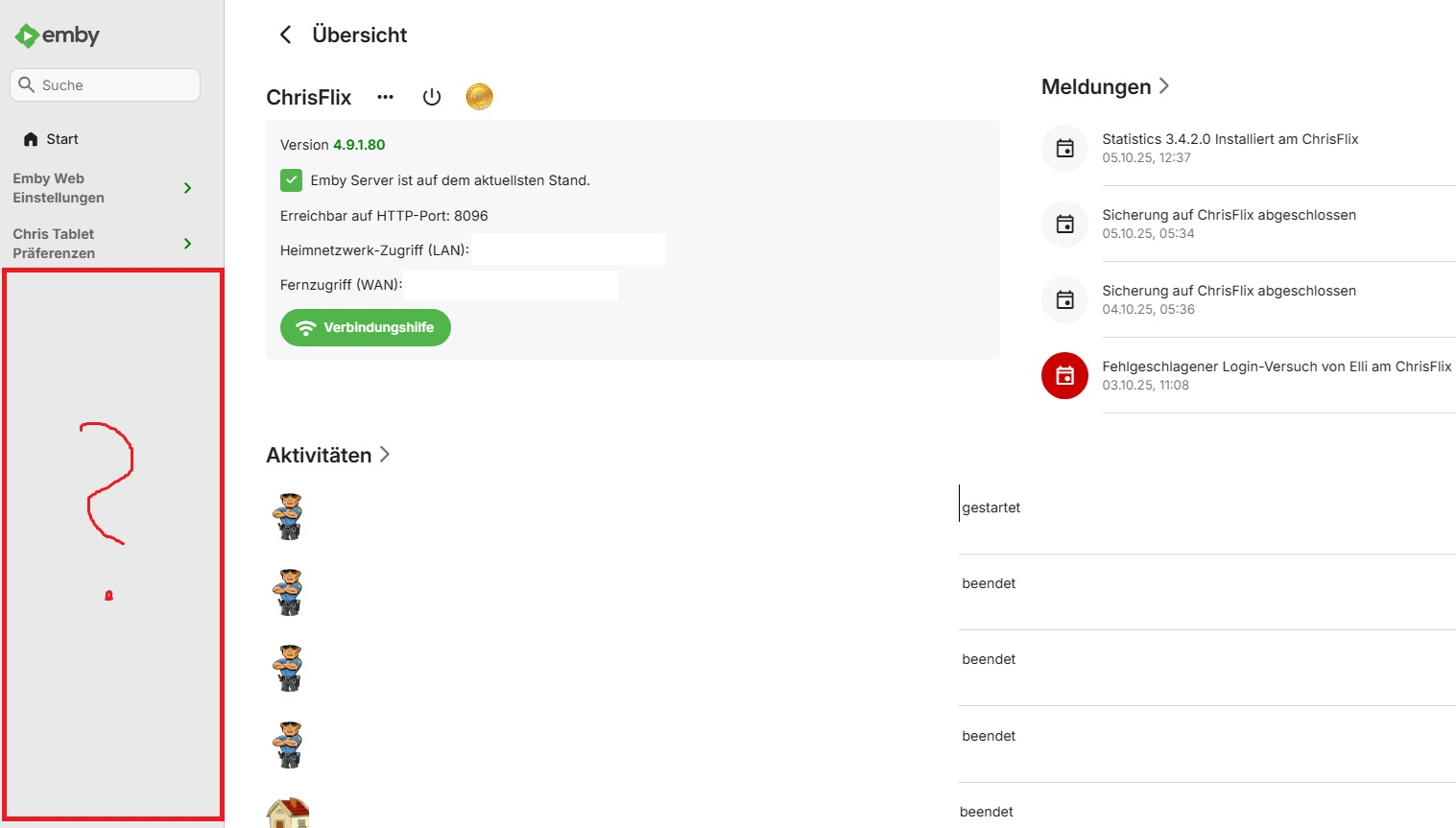
Task: Expand Emby Web Einstellungen section
Action: click(x=187, y=188)
